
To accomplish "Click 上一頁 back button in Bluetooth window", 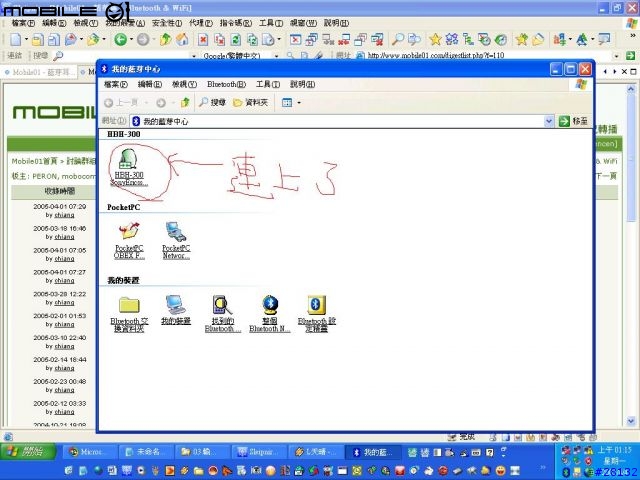I will point(121,102).
